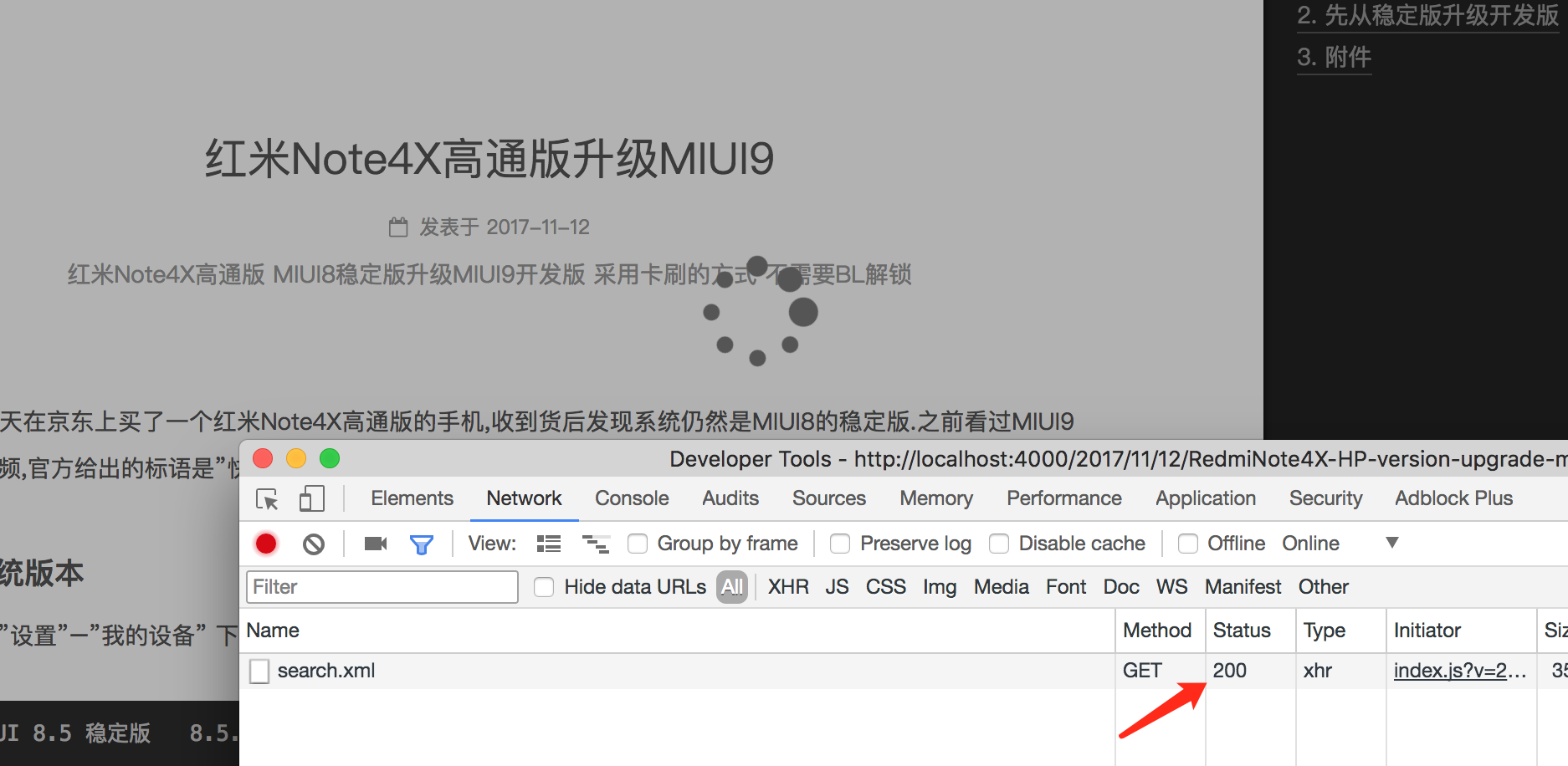The width and height of the screenshot is (1568, 766).
Task: Switch to large request rows view
Action: click(x=549, y=544)
